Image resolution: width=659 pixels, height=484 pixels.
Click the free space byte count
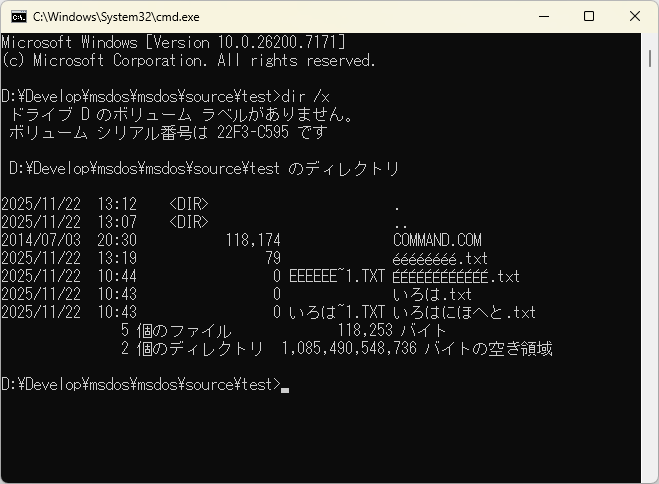pos(349,349)
